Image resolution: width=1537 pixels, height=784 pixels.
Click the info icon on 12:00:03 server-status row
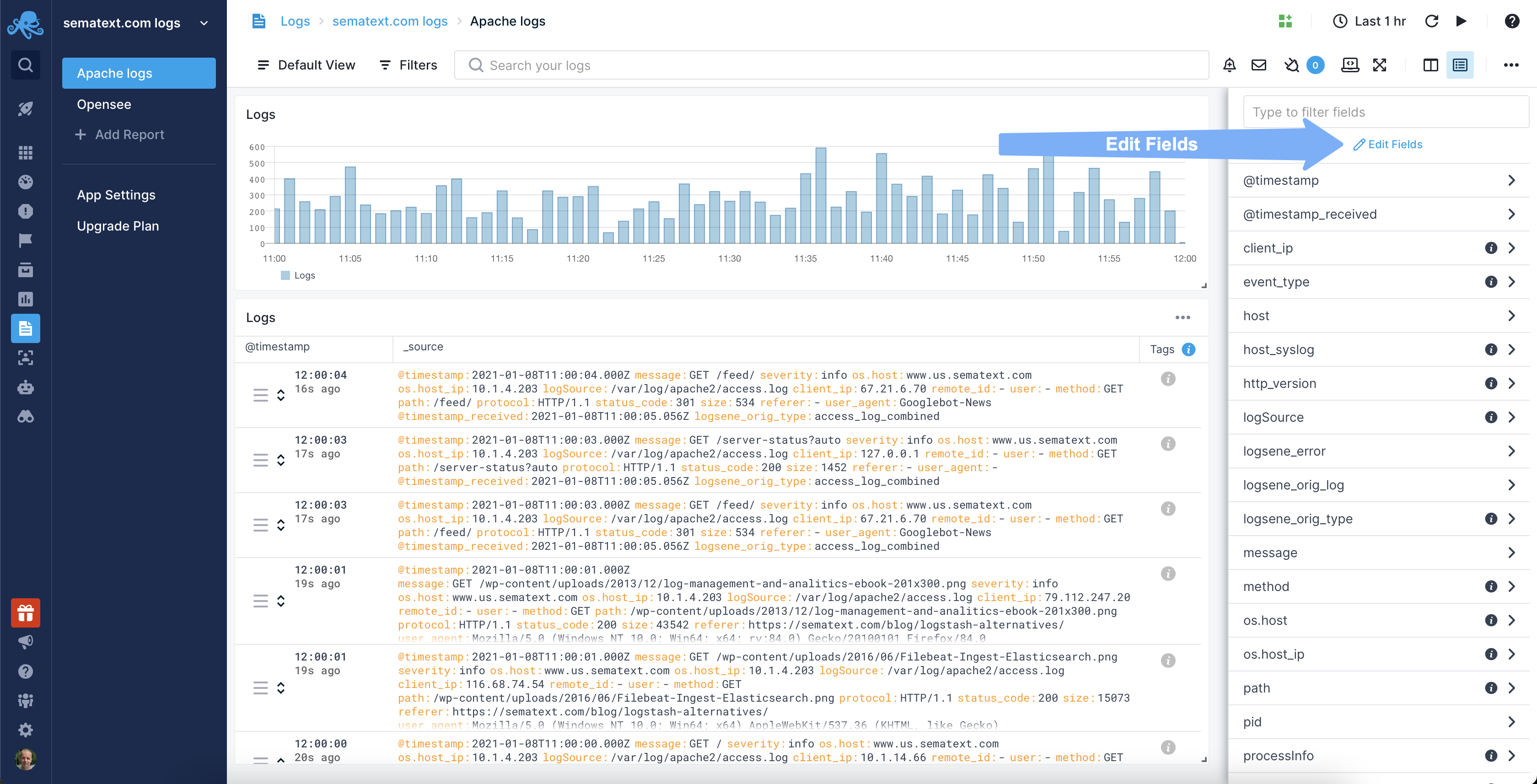(x=1168, y=444)
